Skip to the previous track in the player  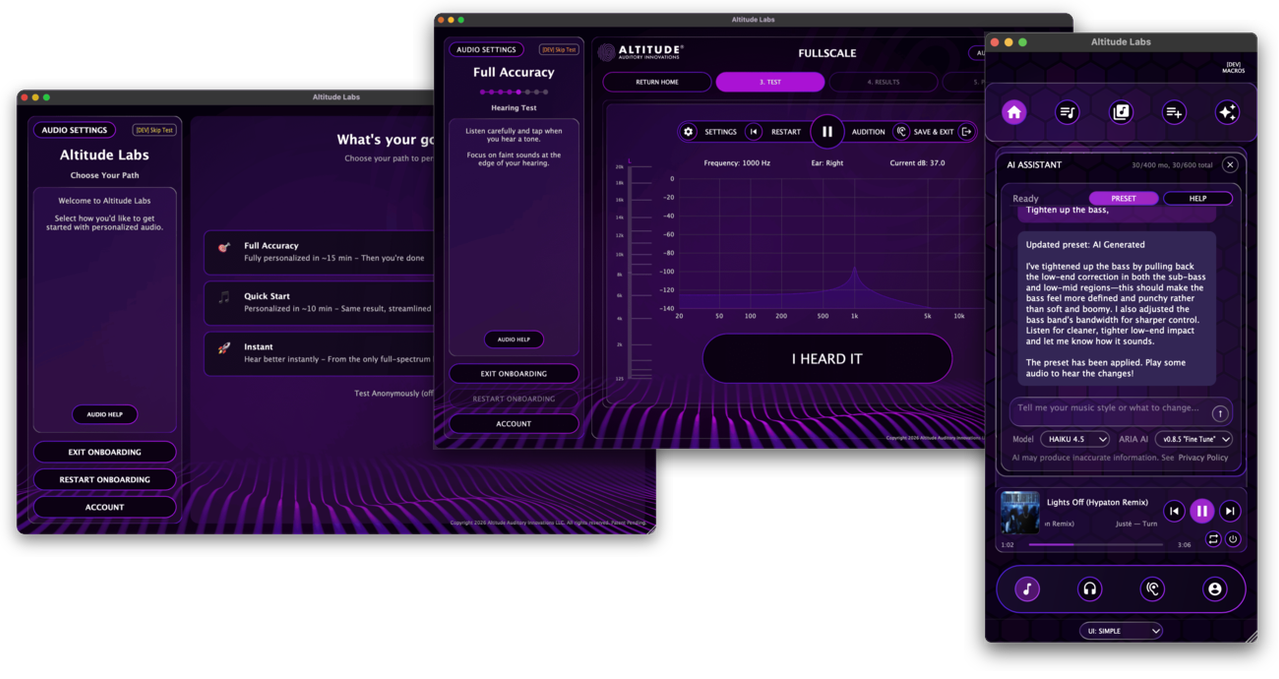click(1174, 511)
